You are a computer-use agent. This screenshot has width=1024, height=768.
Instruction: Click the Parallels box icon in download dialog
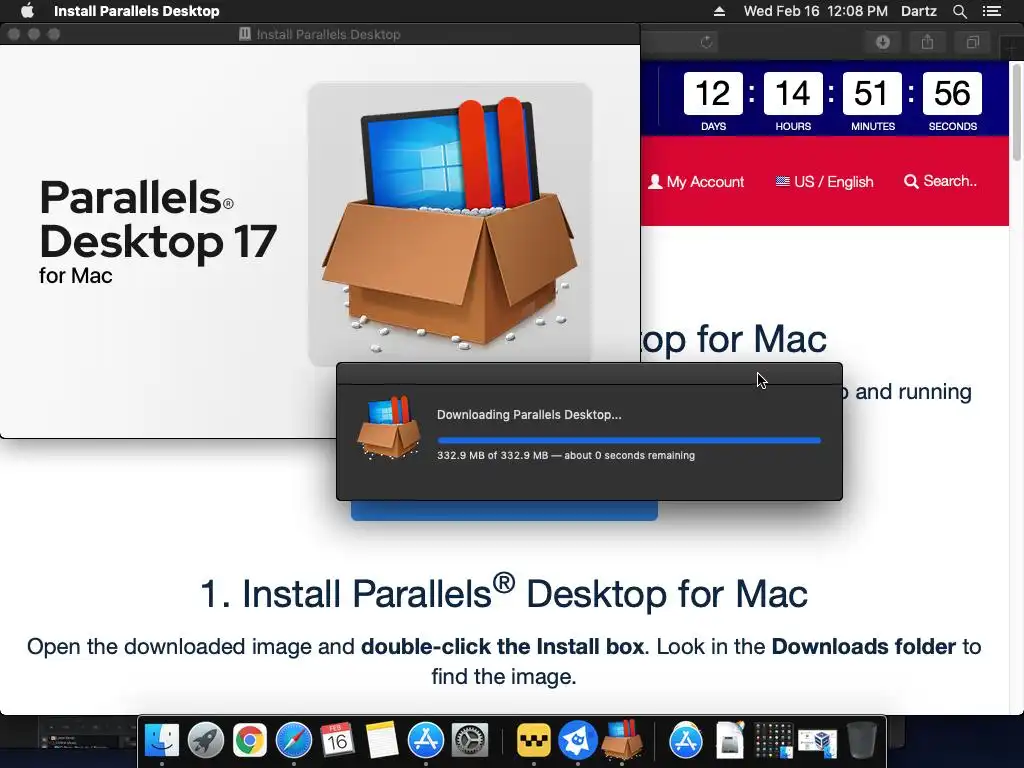389,428
